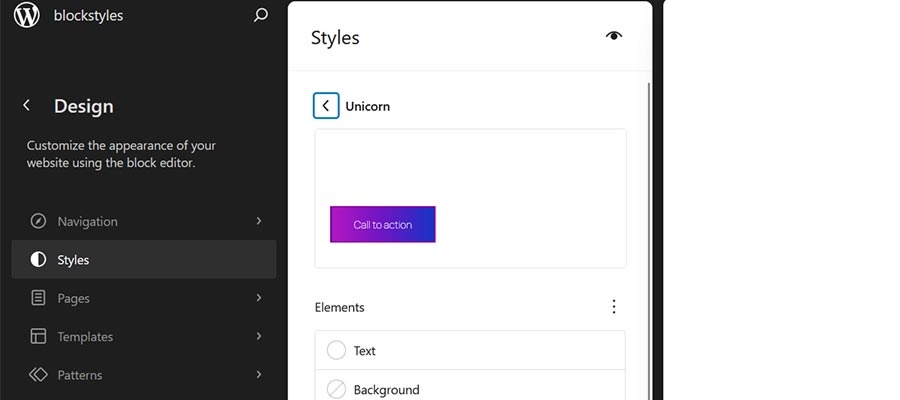
Task: Expand the Templates chevron arrow
Action: (259, 337)
